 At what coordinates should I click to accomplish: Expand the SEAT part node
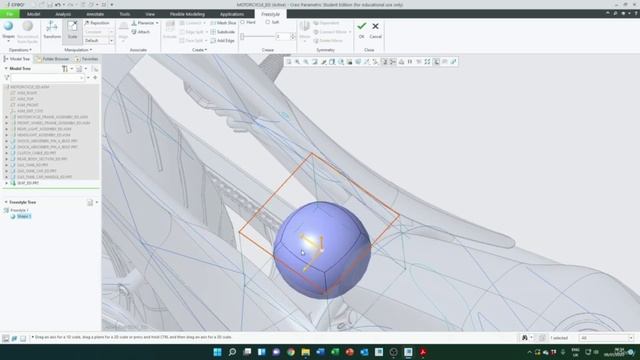[x=6, y=183]
